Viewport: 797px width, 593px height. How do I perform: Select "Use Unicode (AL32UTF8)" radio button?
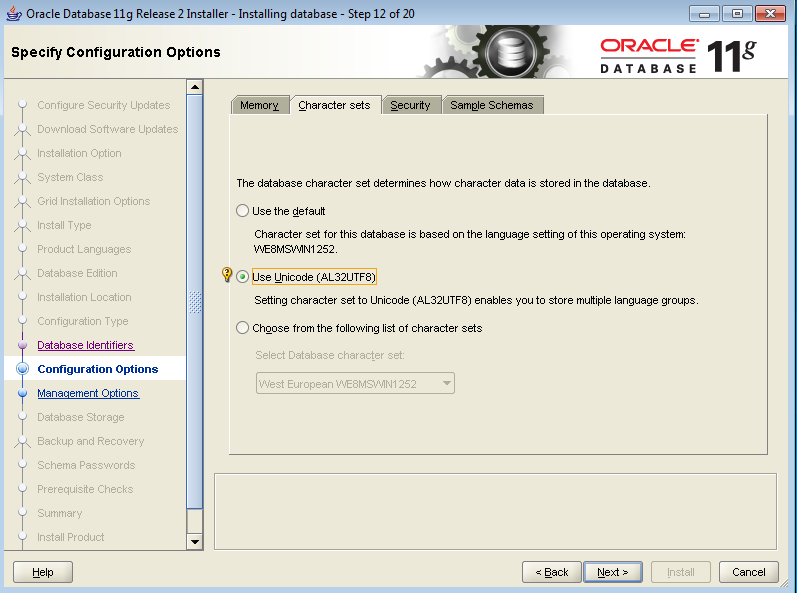[242, 277]
